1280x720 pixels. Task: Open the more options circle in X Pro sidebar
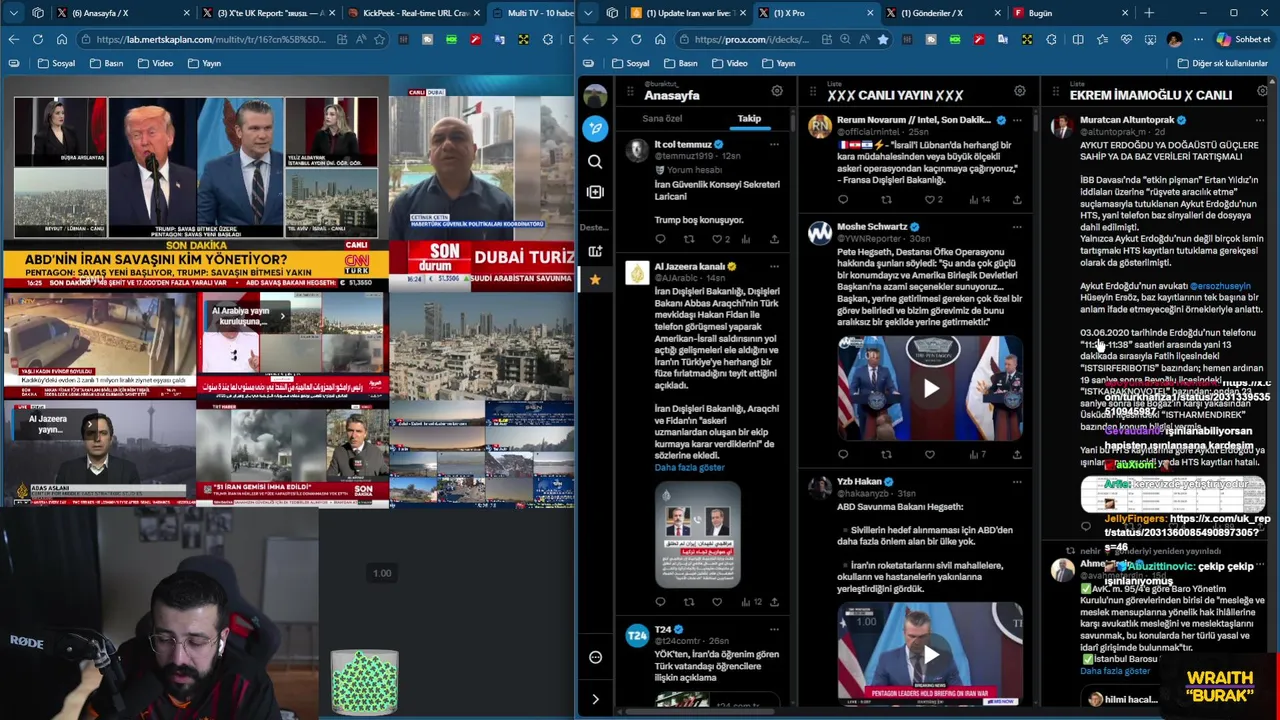tap(595, 657)
